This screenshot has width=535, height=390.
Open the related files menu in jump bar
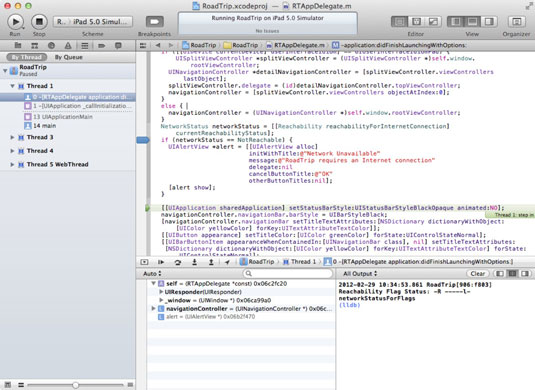tap(143, 45)
